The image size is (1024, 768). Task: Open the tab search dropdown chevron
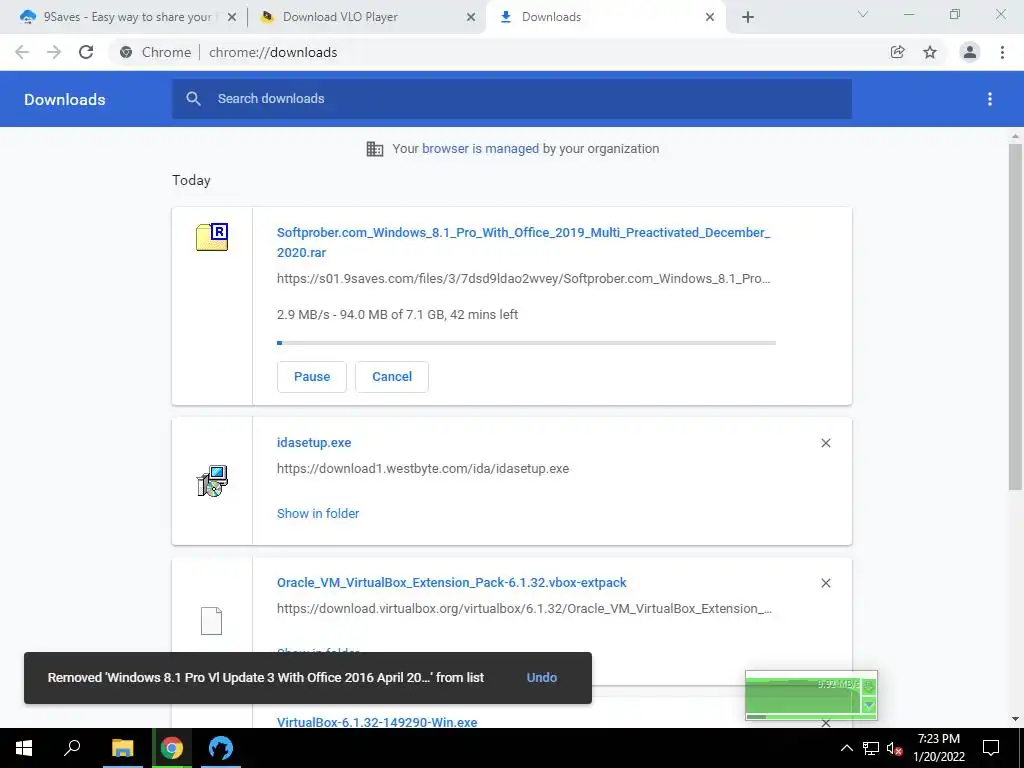(x=863, y=14)
